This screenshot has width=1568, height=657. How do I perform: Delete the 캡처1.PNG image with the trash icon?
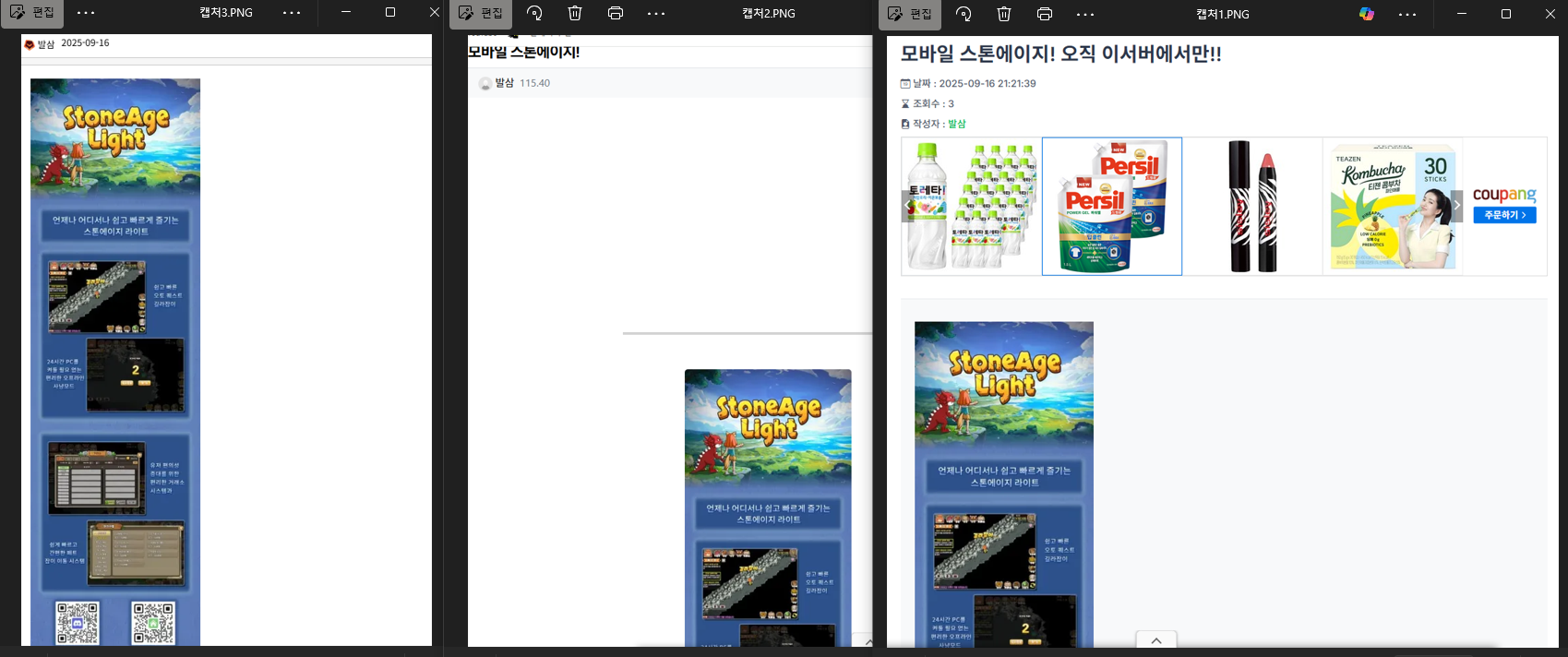[1004, 14]
